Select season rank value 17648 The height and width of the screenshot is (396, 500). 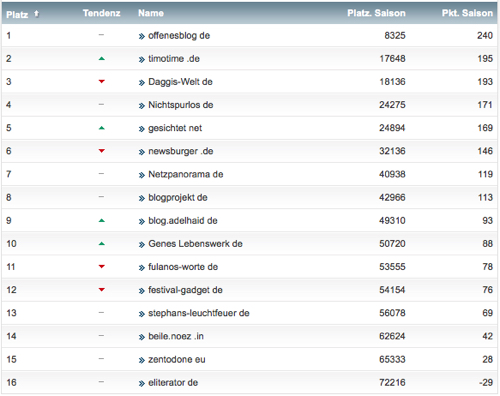[392, 59]
